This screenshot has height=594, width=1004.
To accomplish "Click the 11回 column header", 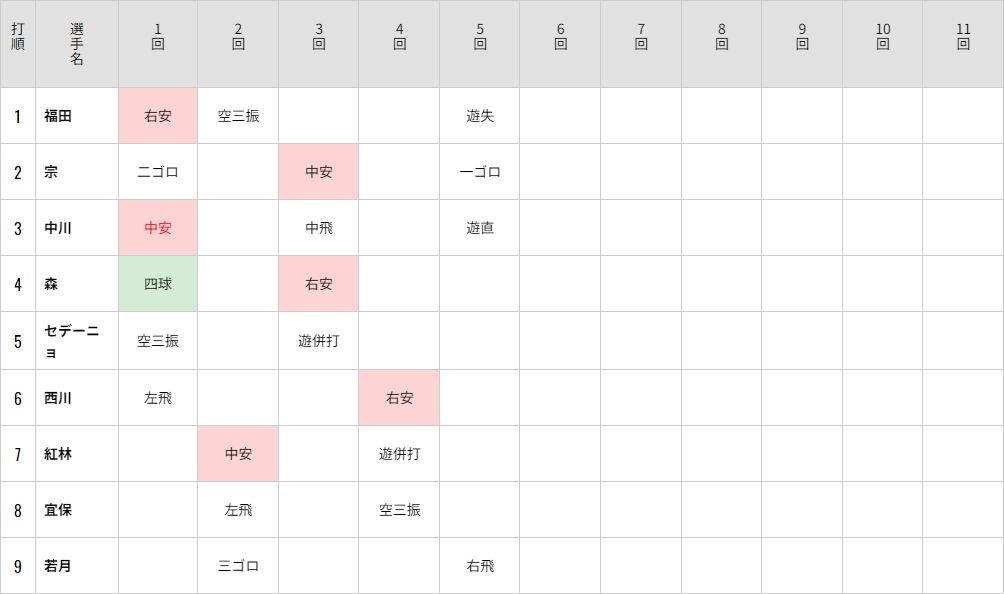I will 963,36.
